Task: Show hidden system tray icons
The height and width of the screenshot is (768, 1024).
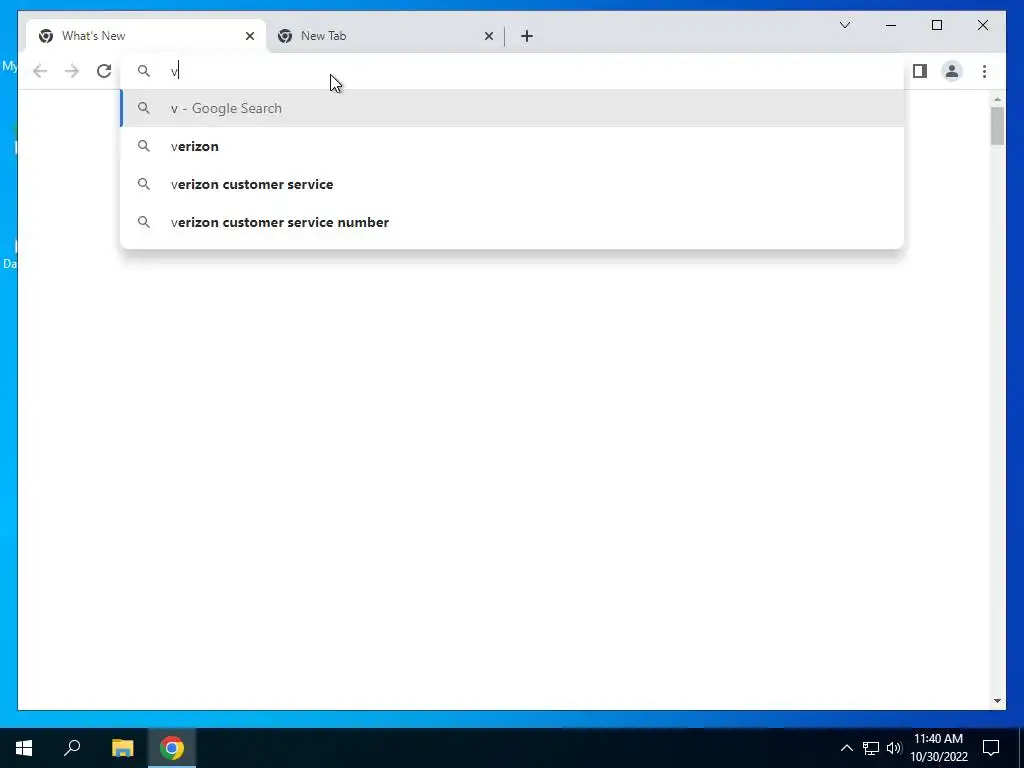Action: [846, 748]
